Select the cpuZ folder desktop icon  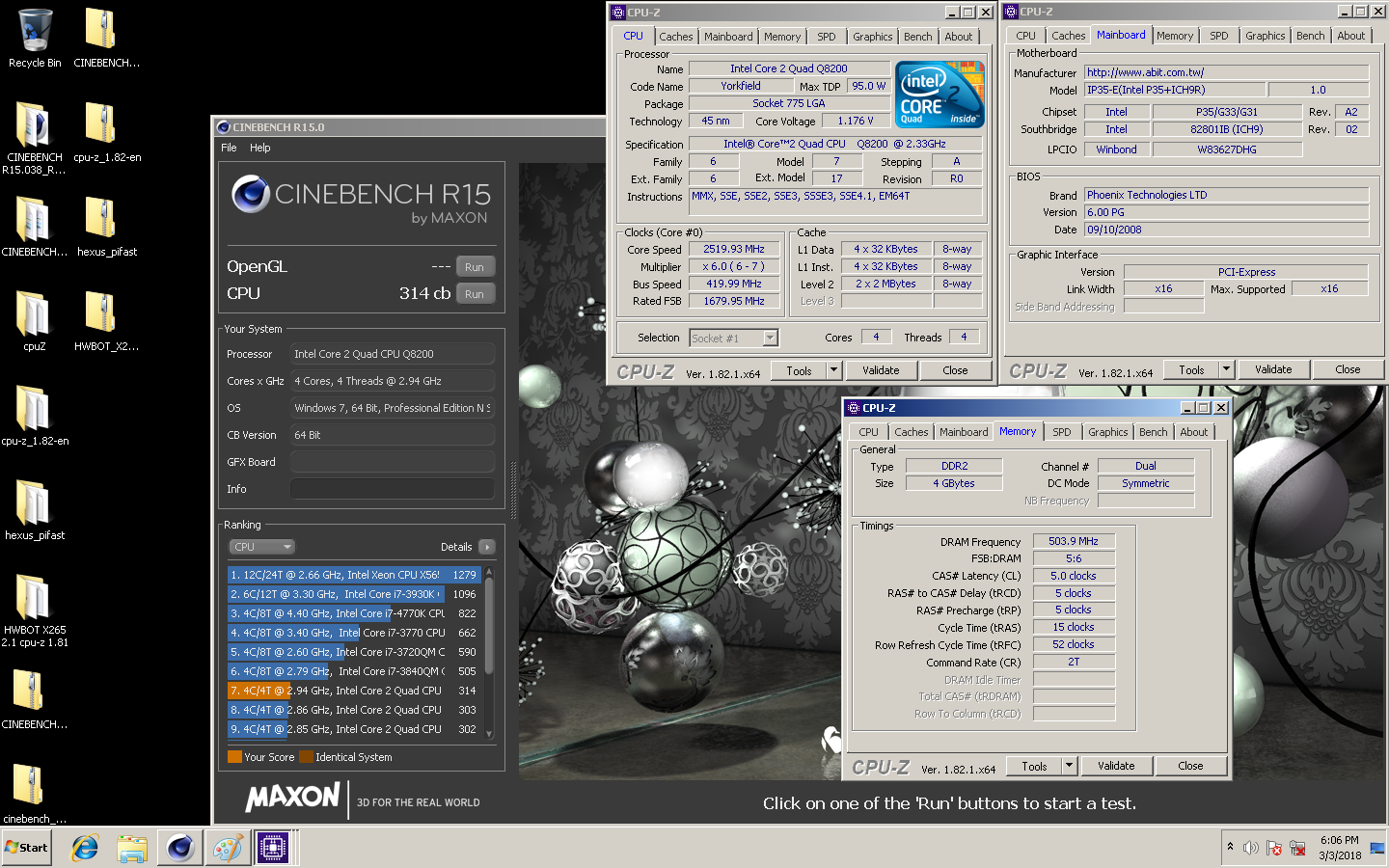tap(35, 322)
